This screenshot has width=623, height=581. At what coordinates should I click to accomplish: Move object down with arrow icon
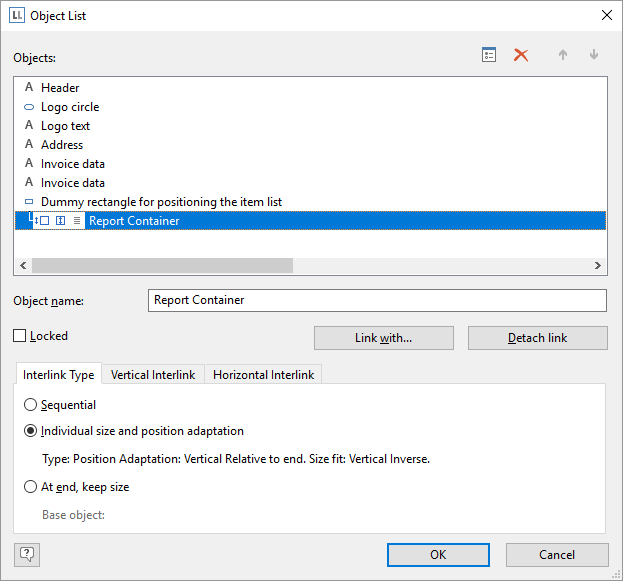pos(594,55)
